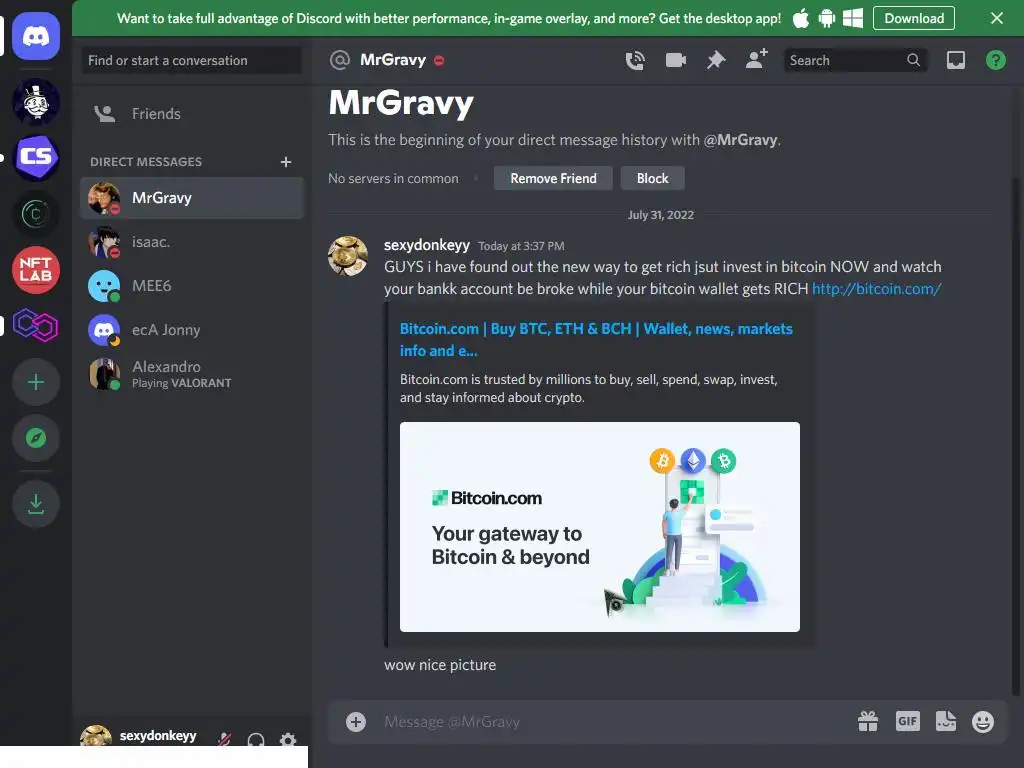The height and width of the screenshot is (768, 1024).
Task: Start a voice call with MrGravy
Action: (x=635, y=60)
